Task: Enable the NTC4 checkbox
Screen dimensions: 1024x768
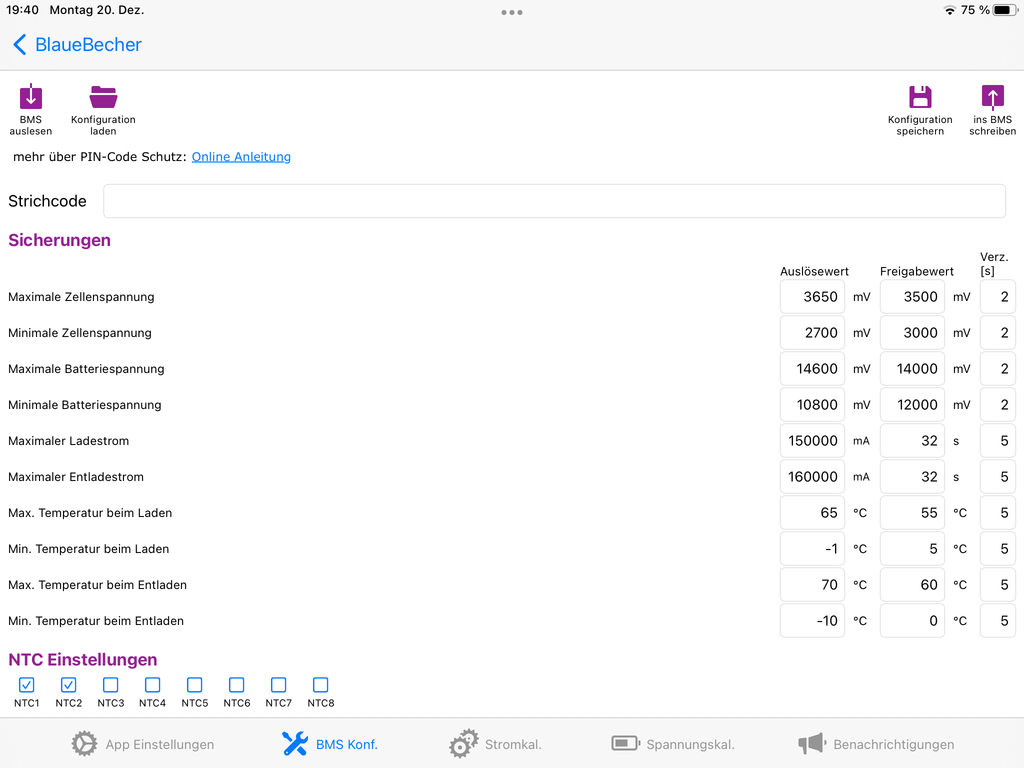Action: pyautogui.click(x=152, y=684)
